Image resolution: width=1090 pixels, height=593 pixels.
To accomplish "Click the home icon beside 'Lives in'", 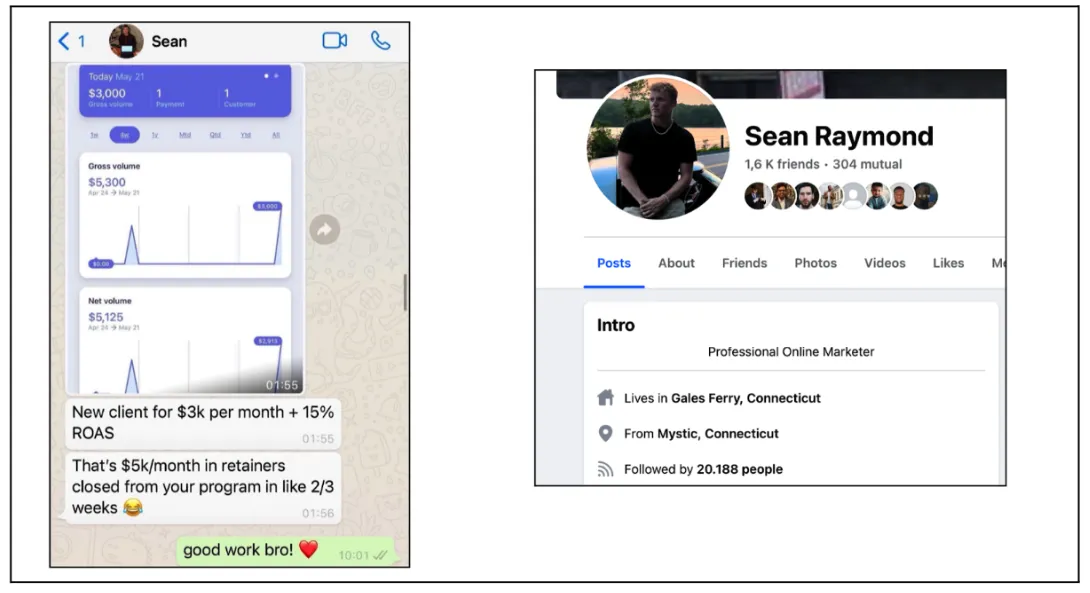I will (605, 398).
